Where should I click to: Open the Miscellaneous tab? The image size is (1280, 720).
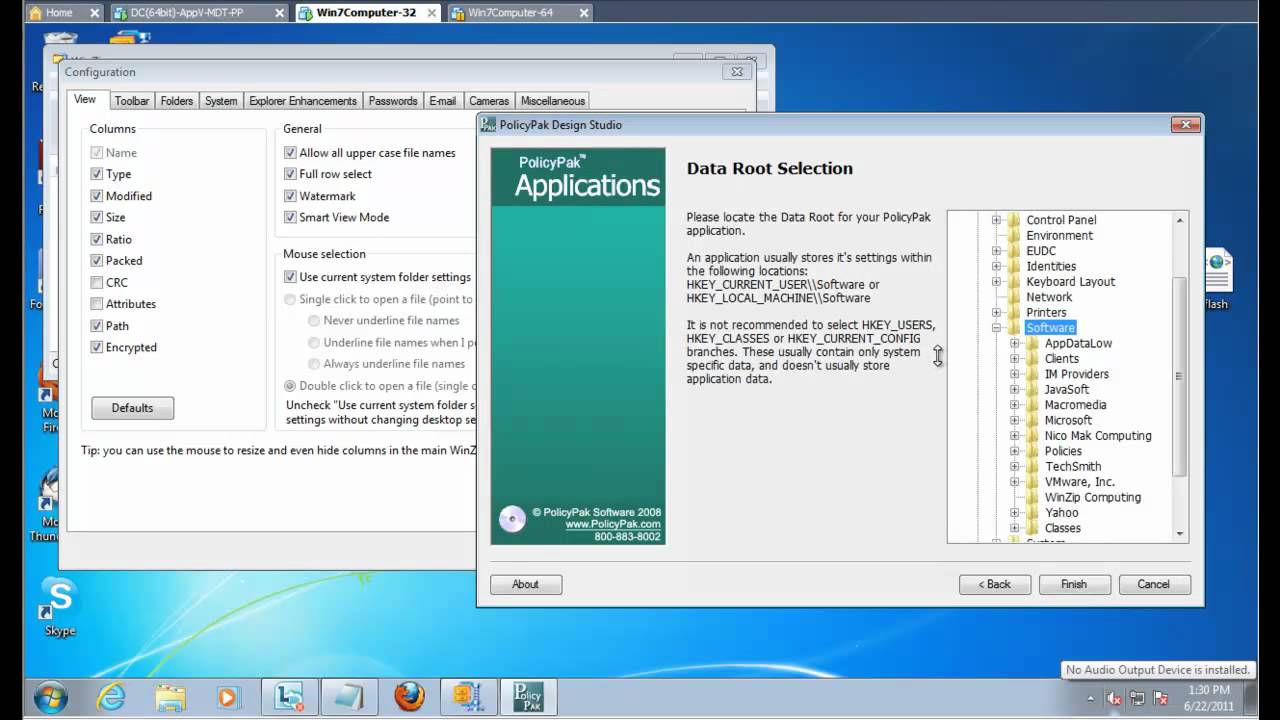coord(553,101)
